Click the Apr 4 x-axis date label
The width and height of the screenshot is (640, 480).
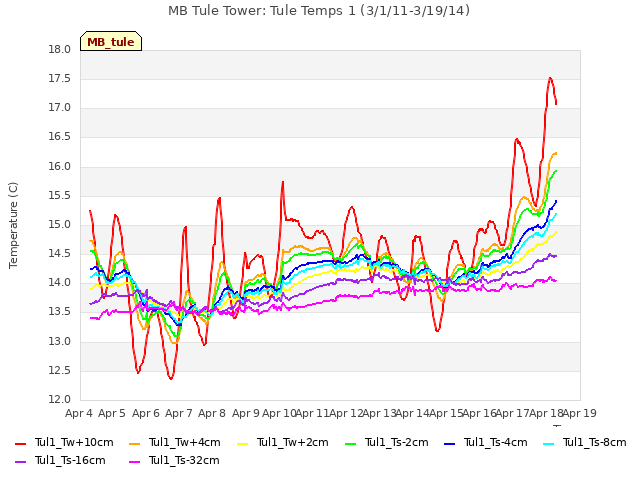click(78, 413)
